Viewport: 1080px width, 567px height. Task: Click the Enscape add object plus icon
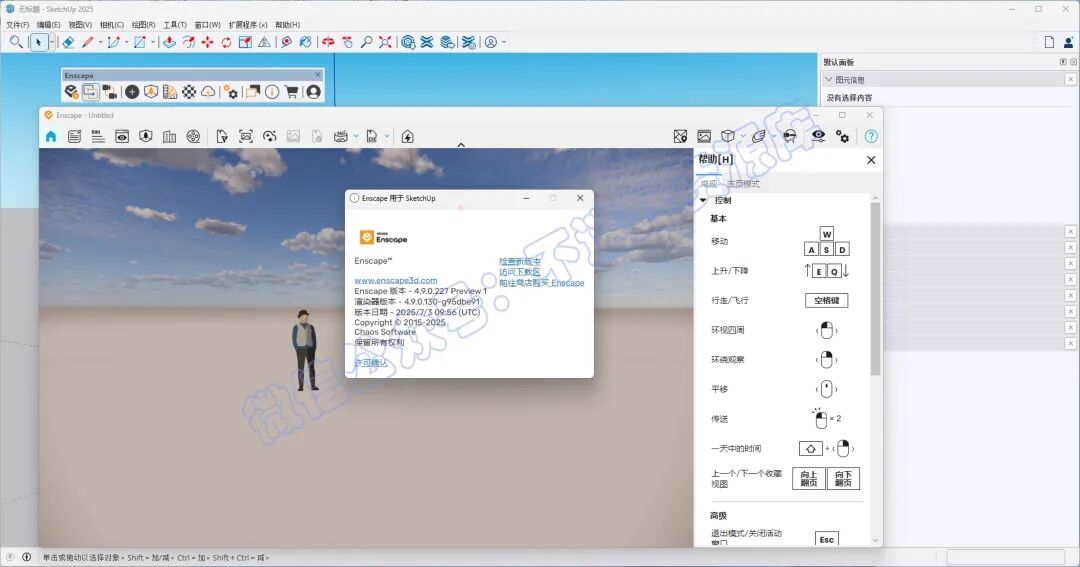pyautogui.click(x=132, y=92)
